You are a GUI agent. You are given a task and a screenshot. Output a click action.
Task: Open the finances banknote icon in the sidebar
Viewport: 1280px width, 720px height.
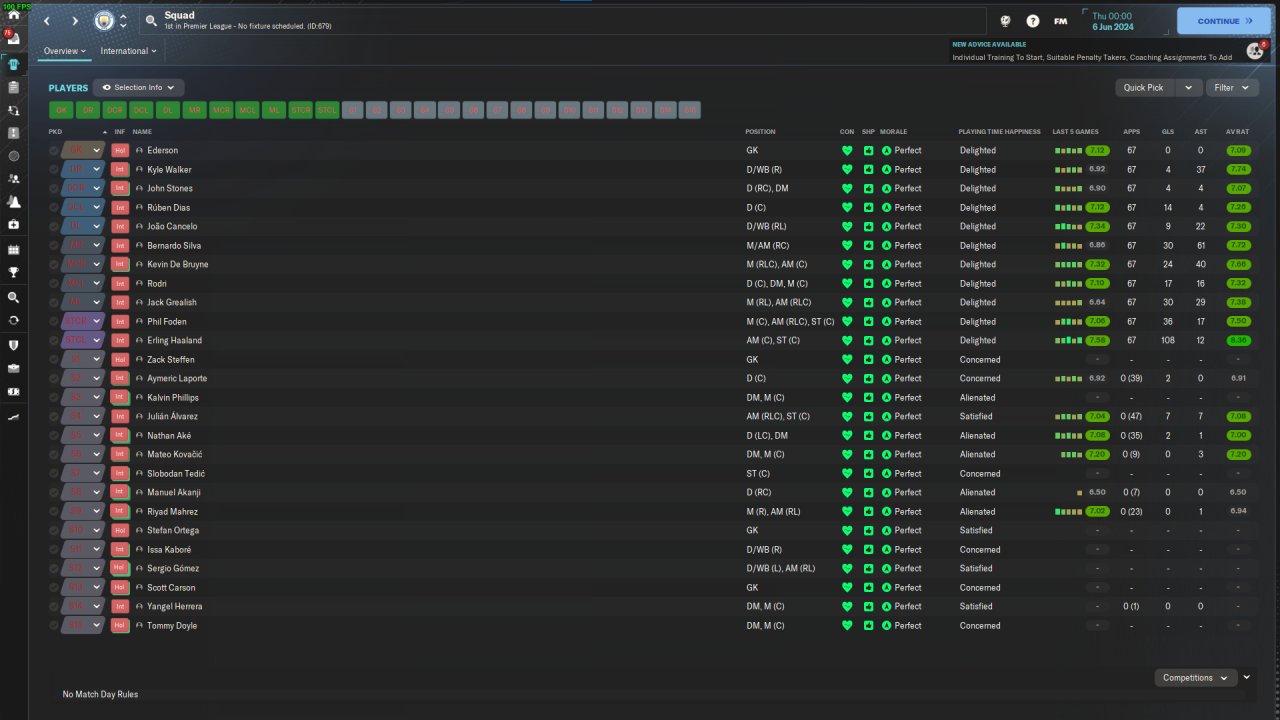pyautogui.click(x=14, y=391)
